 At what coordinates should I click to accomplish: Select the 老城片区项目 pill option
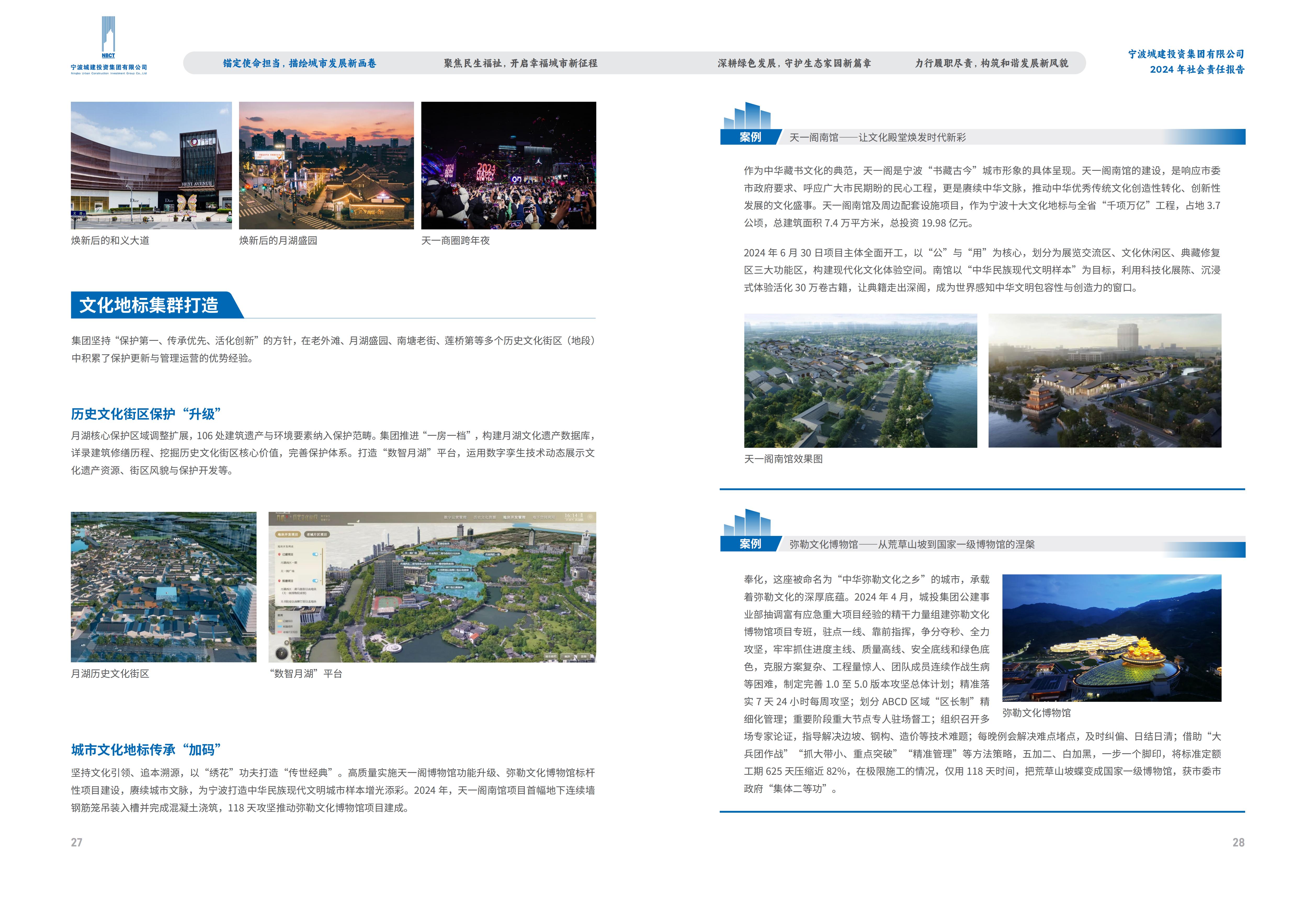pyautogui.click(x=317, y=535)
